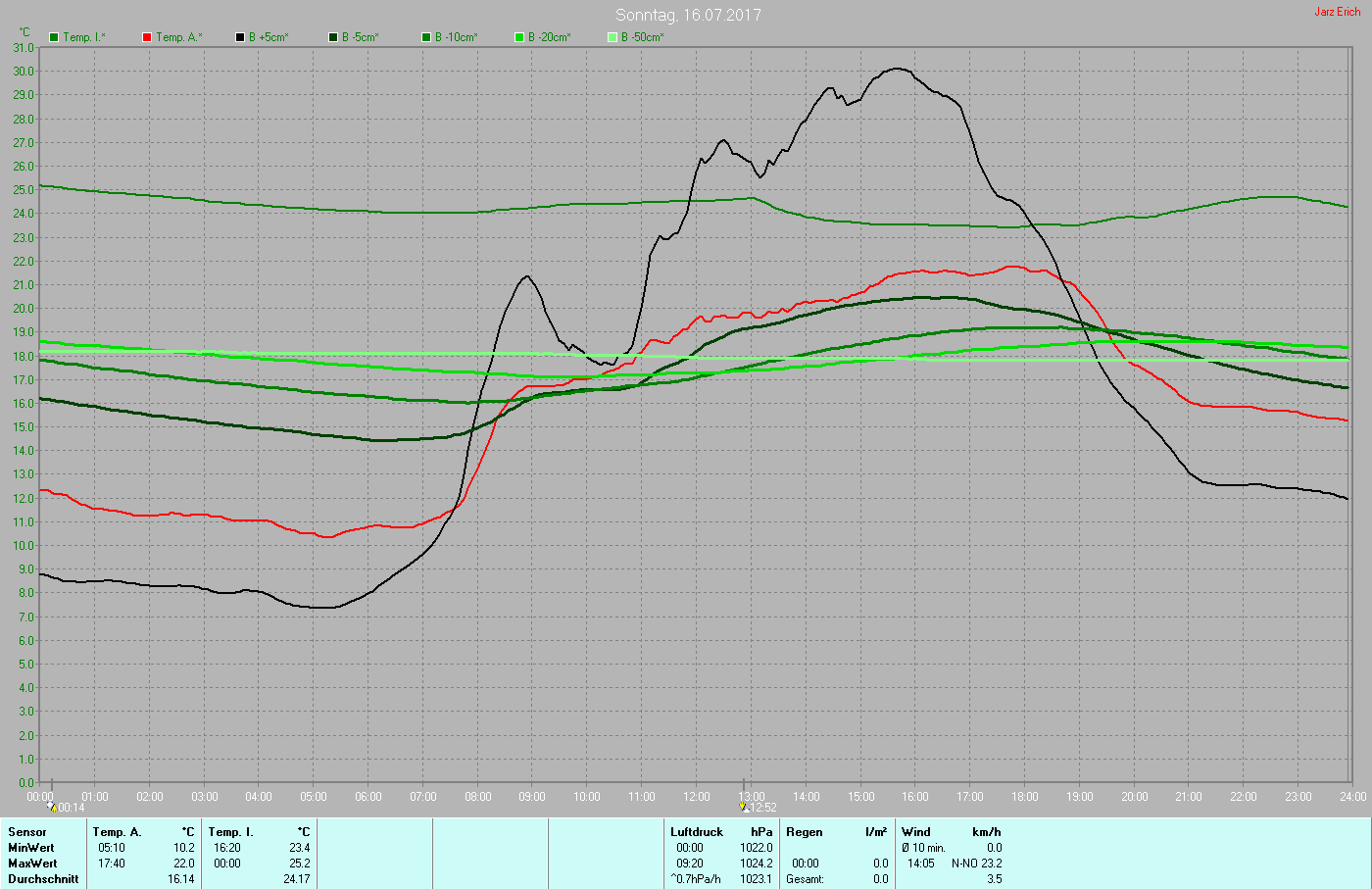Click the 'km/h' unit header

987,832
